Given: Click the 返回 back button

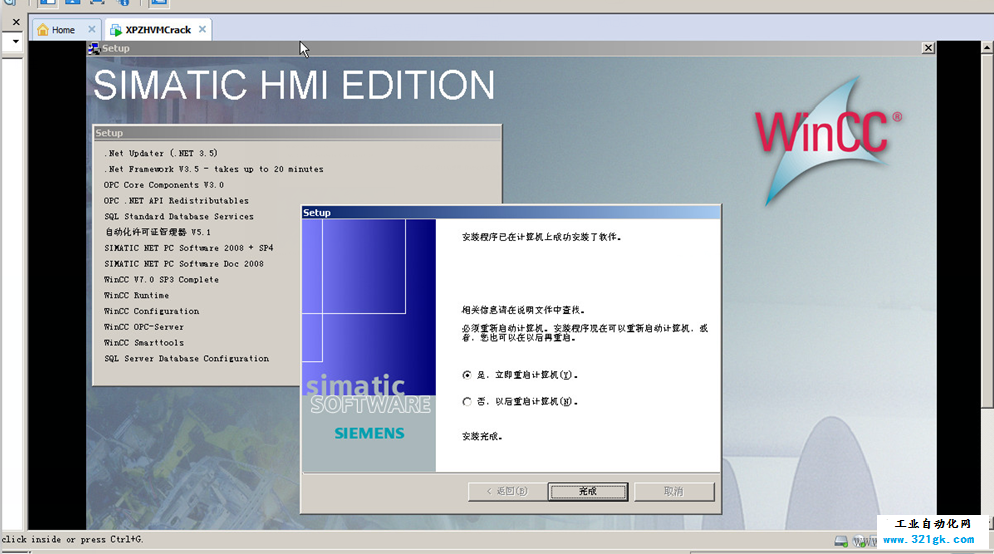Looking at the screenshot, I should [x=507, y=491].
